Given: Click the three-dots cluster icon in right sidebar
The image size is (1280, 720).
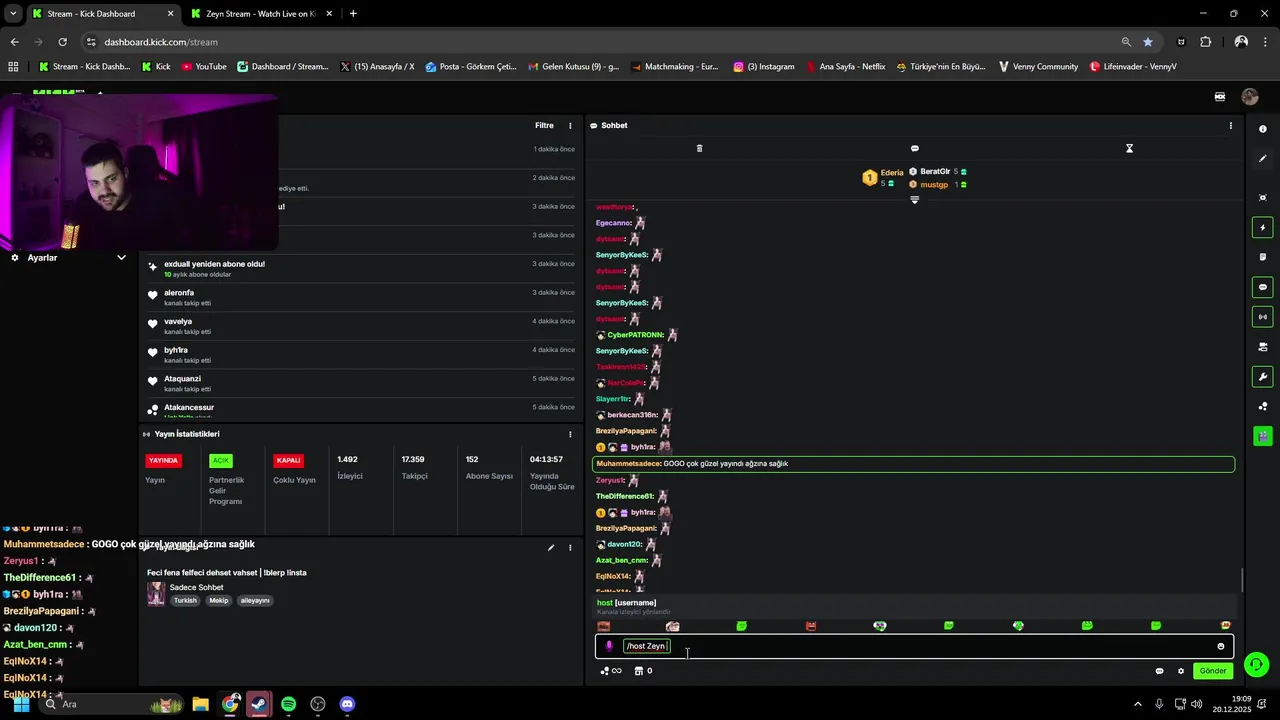Looking at the screenshot, I should [x=1263, y=406].
